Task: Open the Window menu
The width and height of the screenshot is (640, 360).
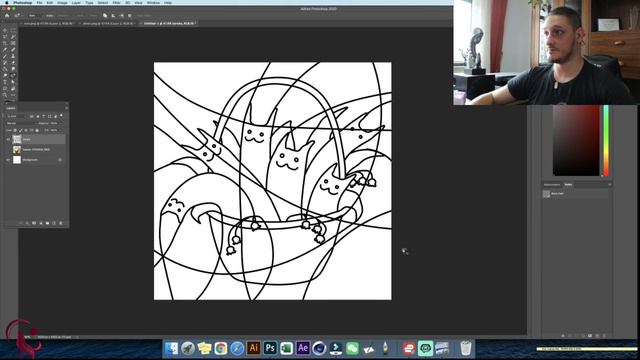Action: 153,2
